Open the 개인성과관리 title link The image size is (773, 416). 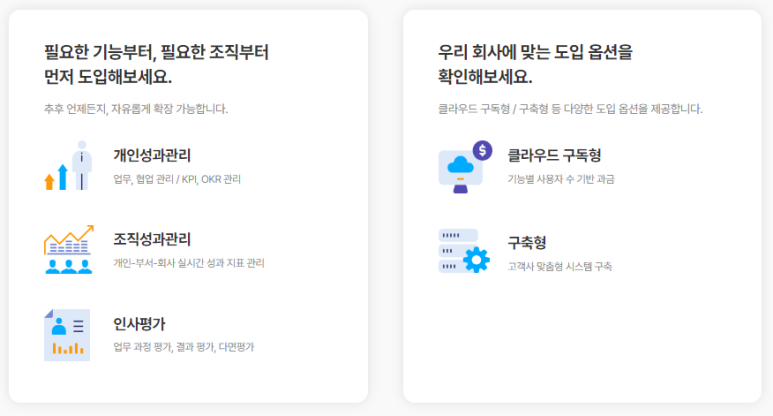152,155
